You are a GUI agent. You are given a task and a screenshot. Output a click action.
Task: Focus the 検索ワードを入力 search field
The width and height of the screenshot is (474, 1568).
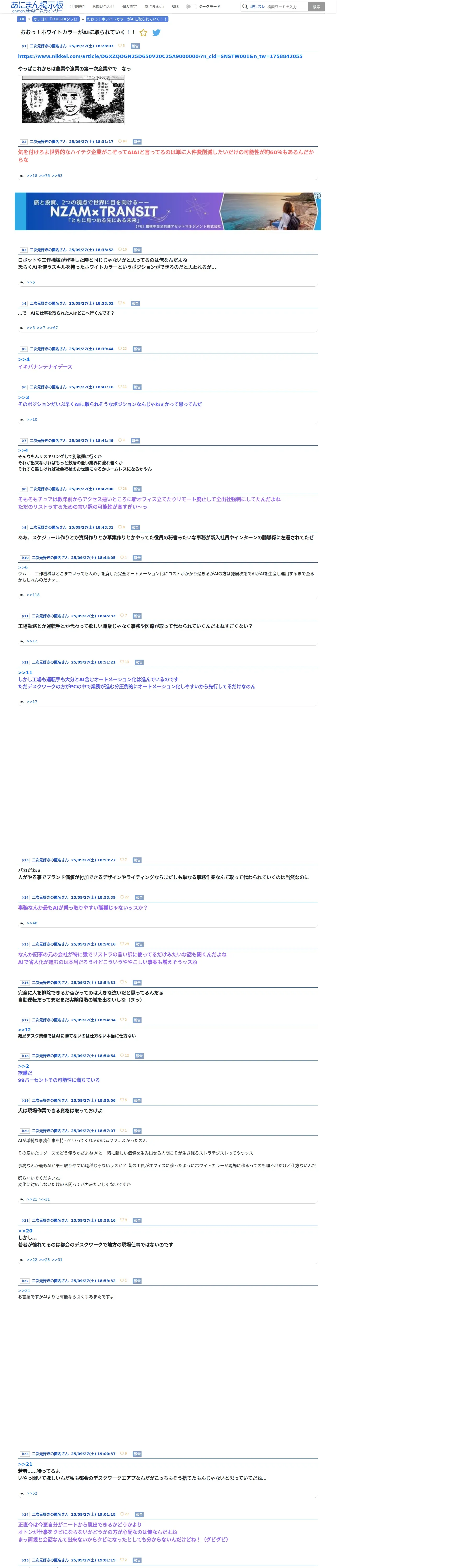286,7
